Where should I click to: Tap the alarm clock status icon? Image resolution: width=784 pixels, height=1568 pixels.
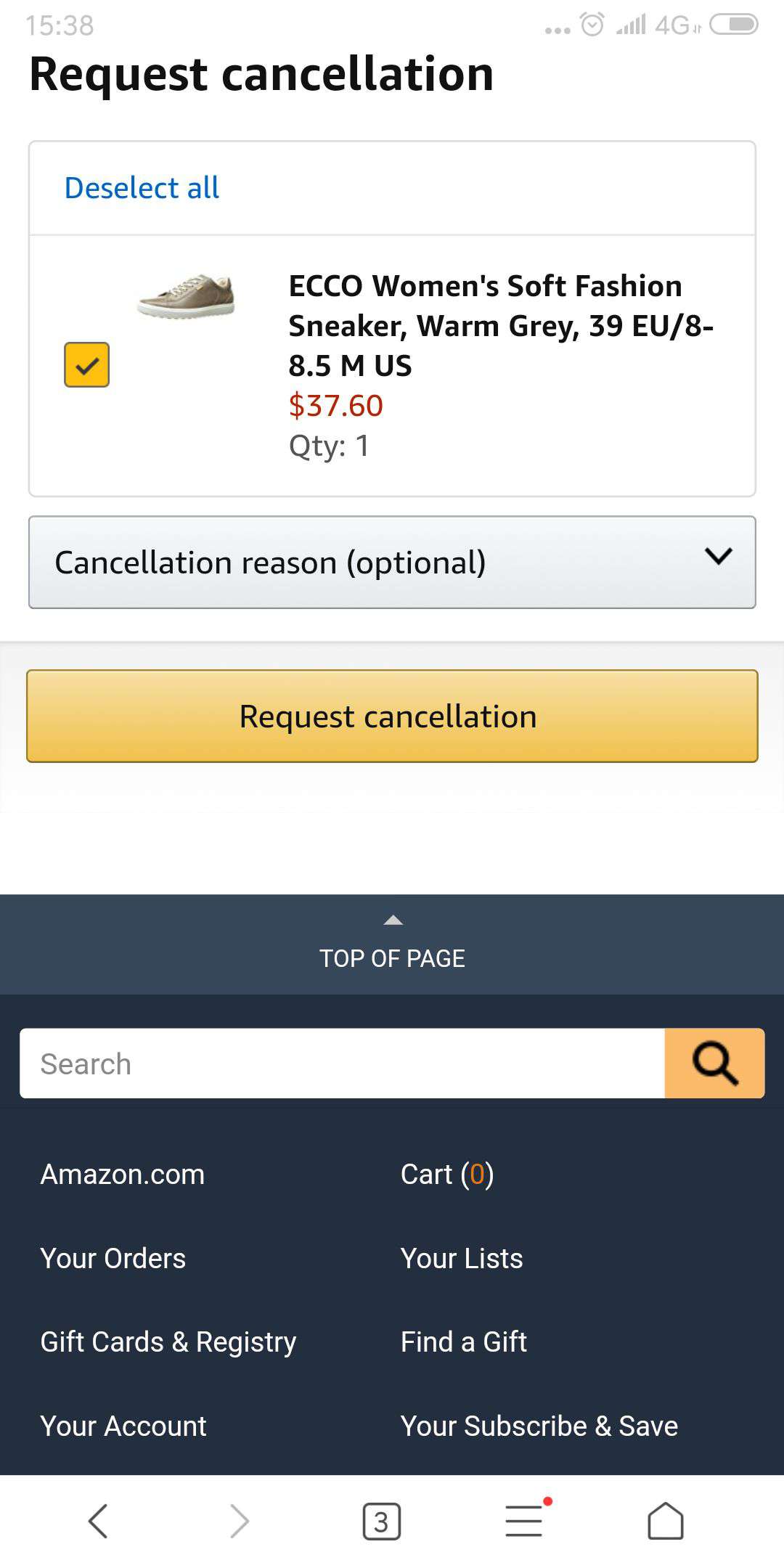tap(592, 25)
